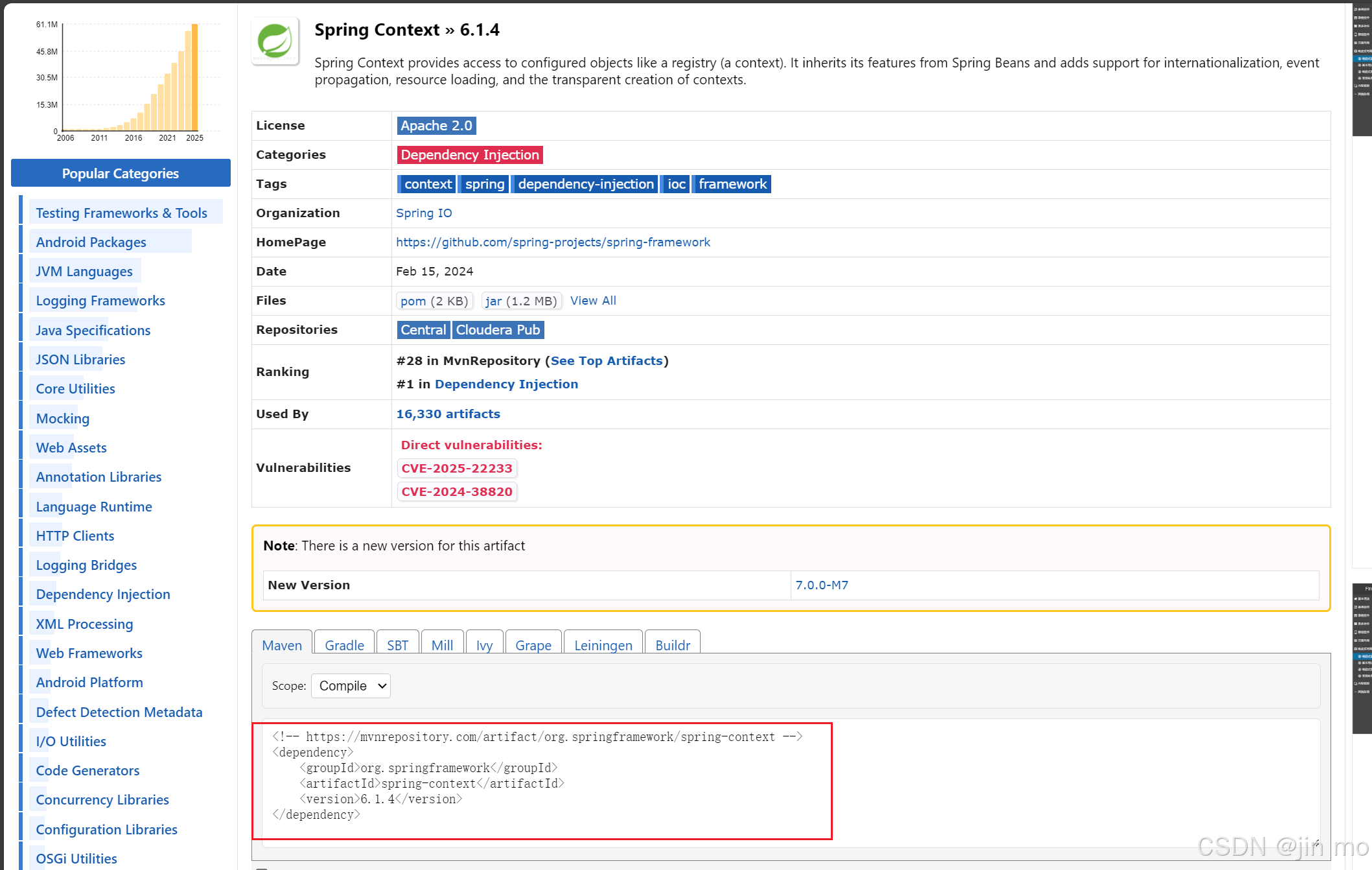Open the Buildr tab
The image size is (1372, 870).
point(673,645)
